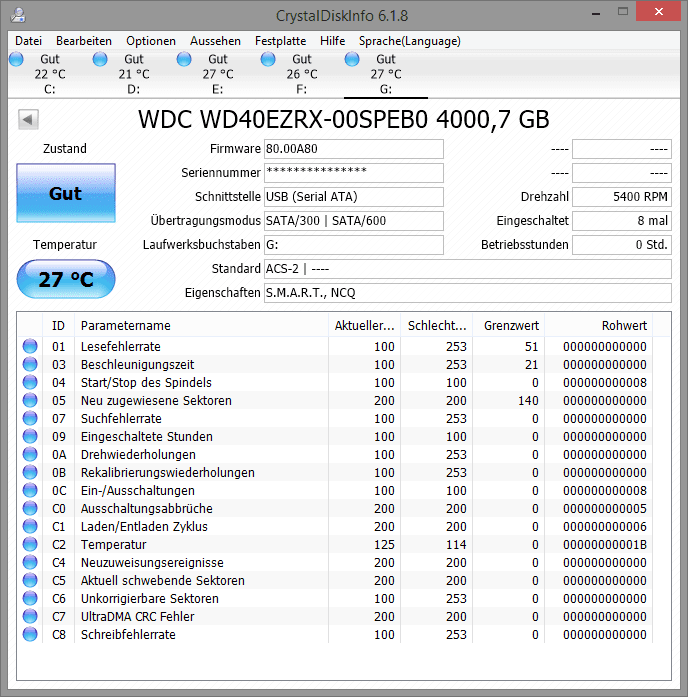
Task: Click the Zustand label
Action: coord(65,148)
